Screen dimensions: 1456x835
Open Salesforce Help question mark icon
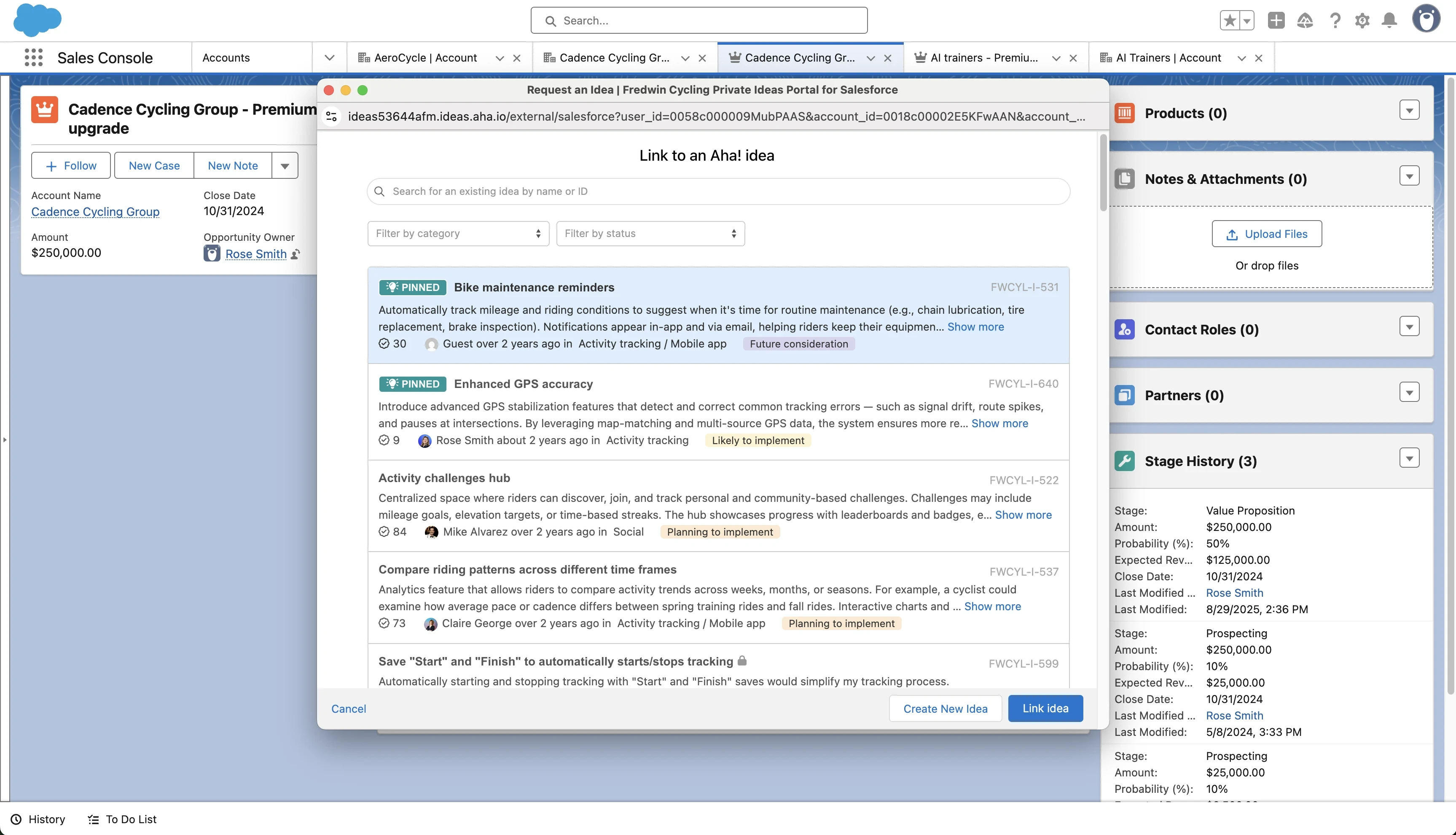tap(1335, 20)
